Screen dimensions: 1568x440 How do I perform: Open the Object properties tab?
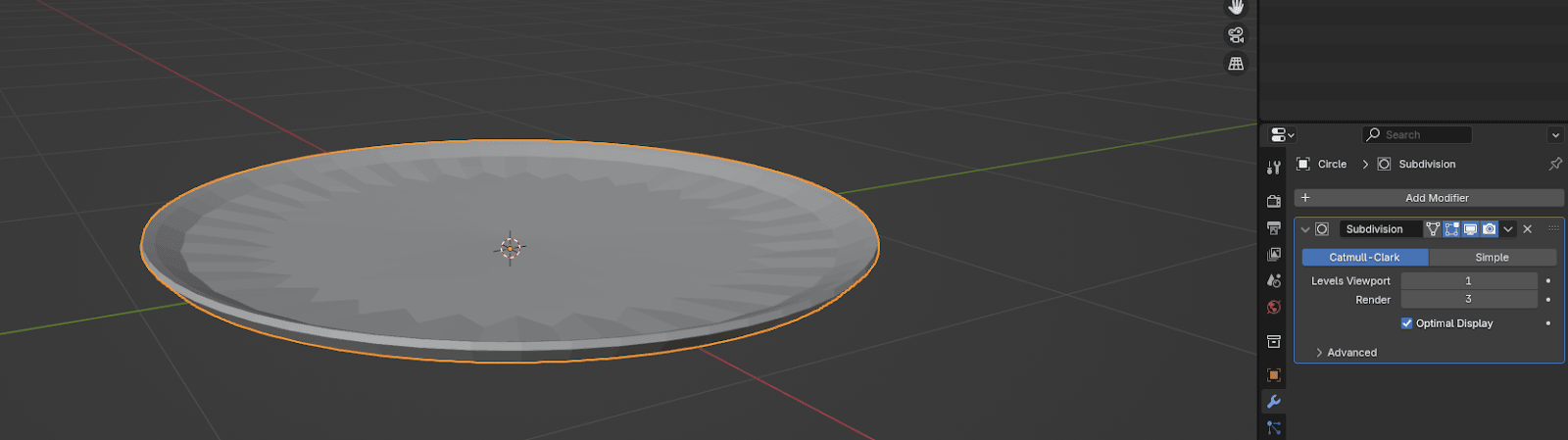(x=1273, y=375)
